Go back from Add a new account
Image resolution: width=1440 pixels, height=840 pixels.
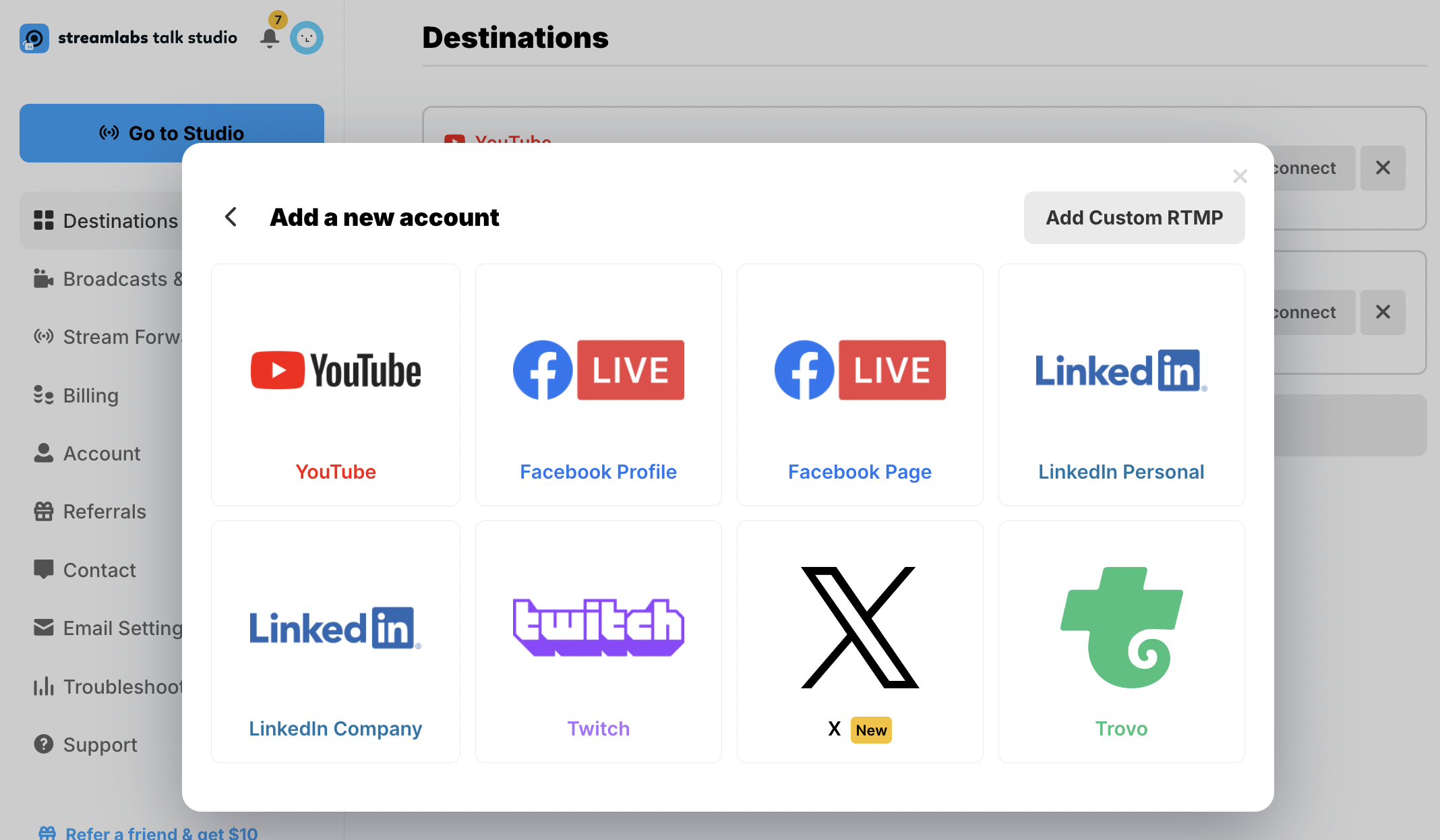coord(231,217)
